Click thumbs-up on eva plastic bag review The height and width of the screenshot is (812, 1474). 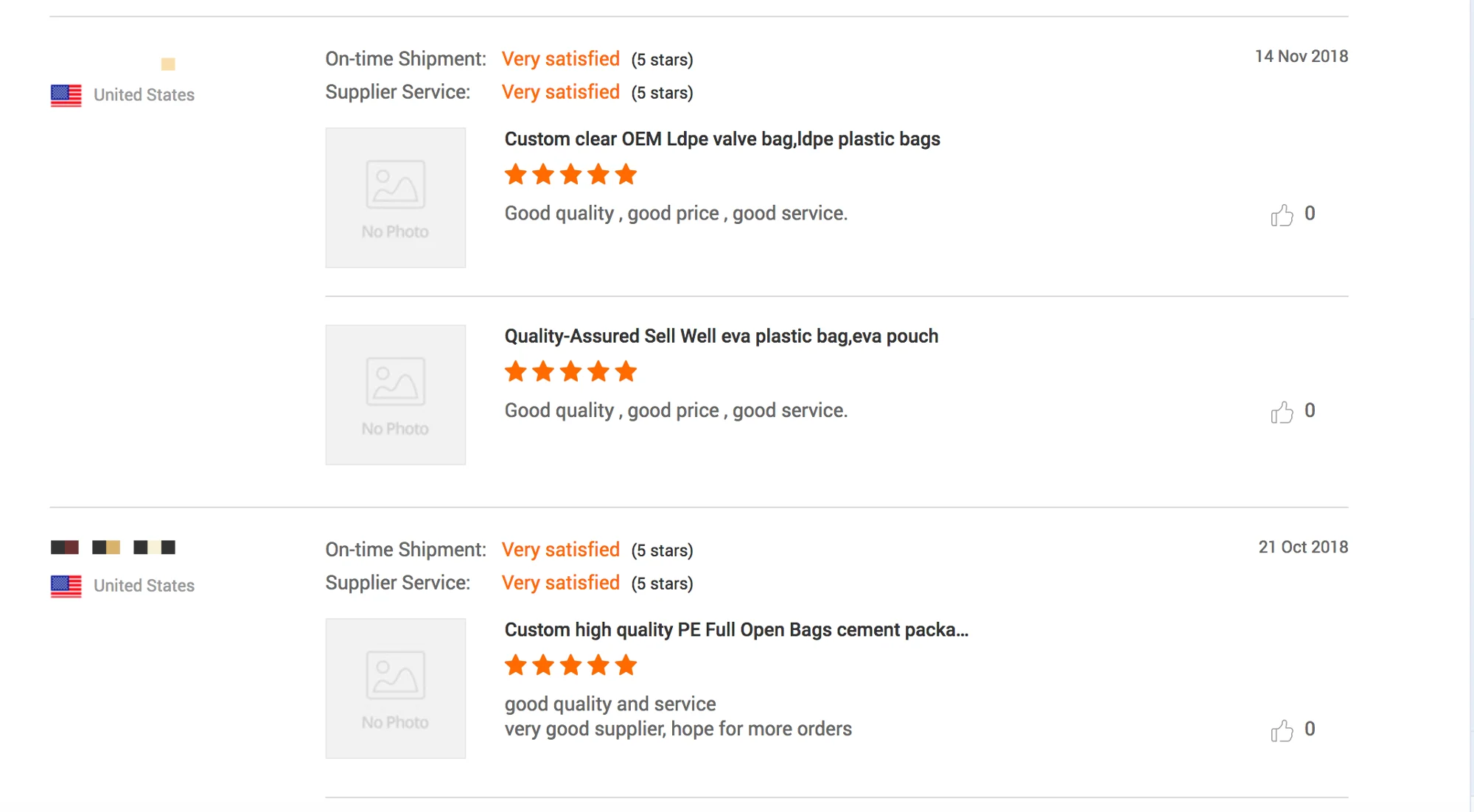(x=1282, y=412)
